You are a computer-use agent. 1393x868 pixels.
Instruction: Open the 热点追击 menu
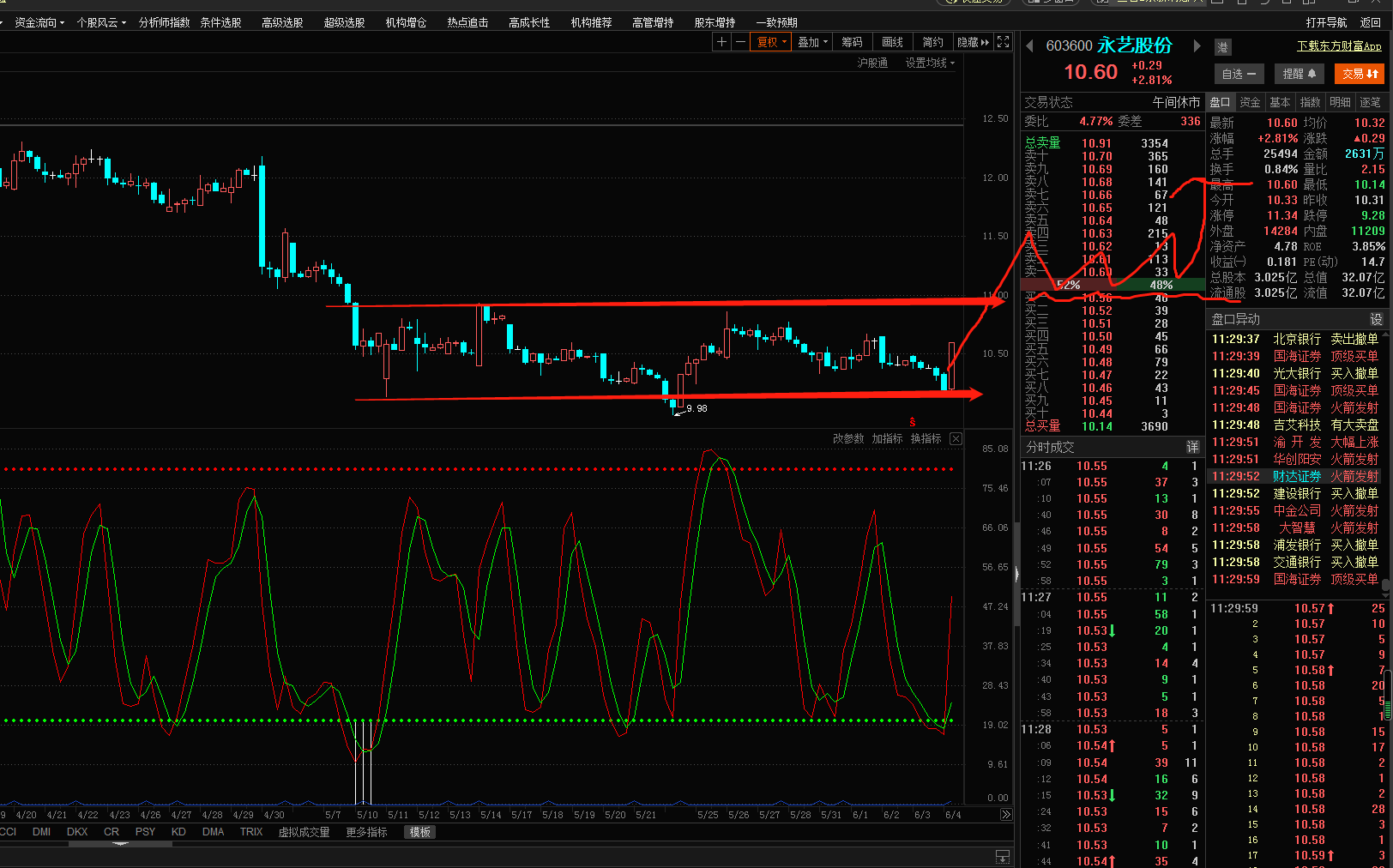[x=467, y=22]
